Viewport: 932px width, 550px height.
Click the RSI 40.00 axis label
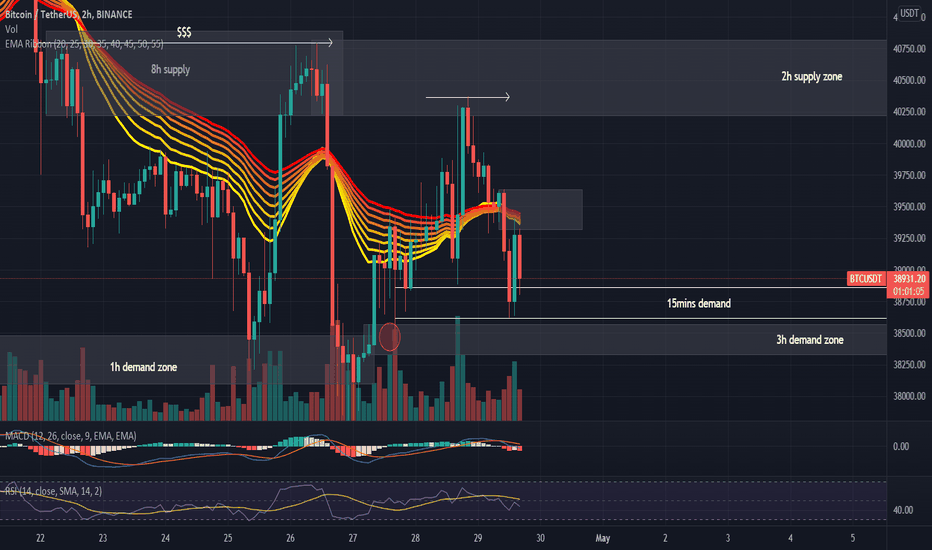tap(901, 510)
